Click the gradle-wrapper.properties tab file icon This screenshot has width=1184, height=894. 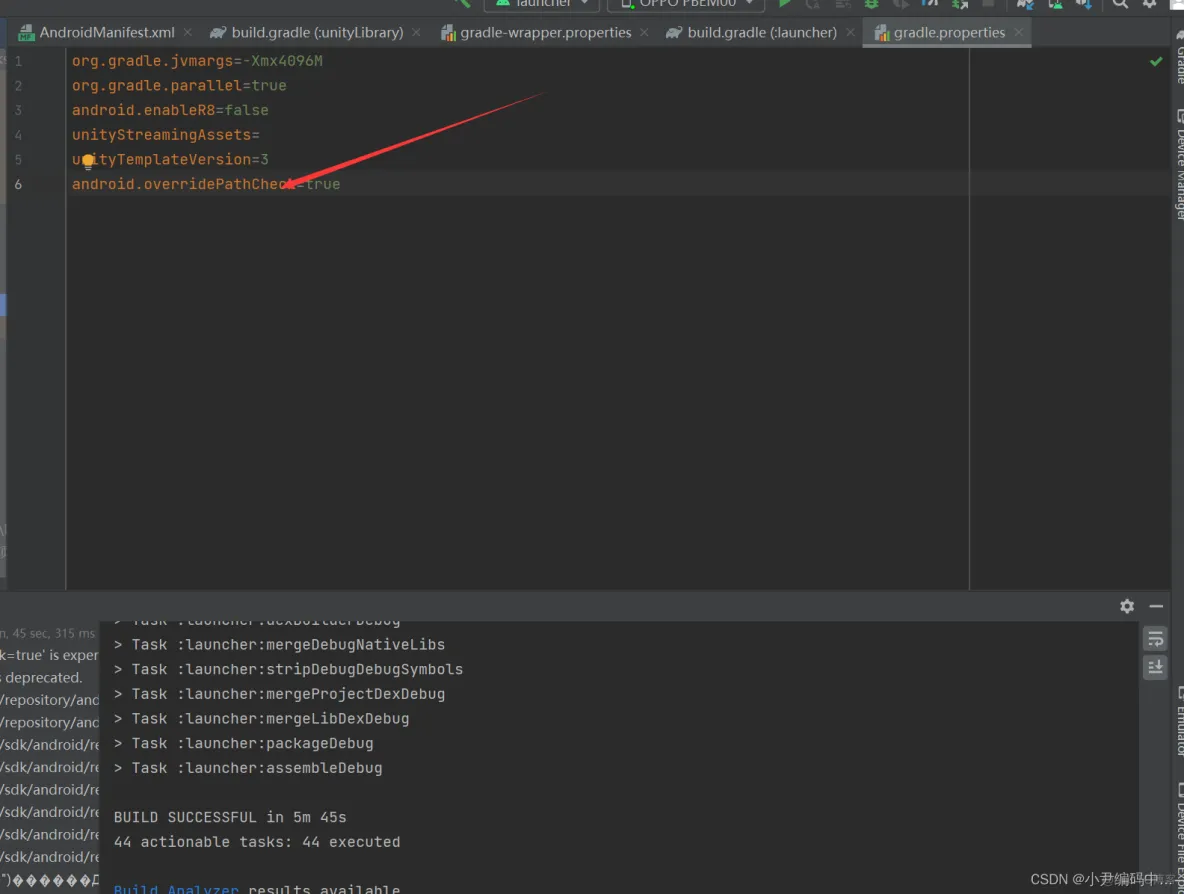pyautogui.click(x=448, y=32)
